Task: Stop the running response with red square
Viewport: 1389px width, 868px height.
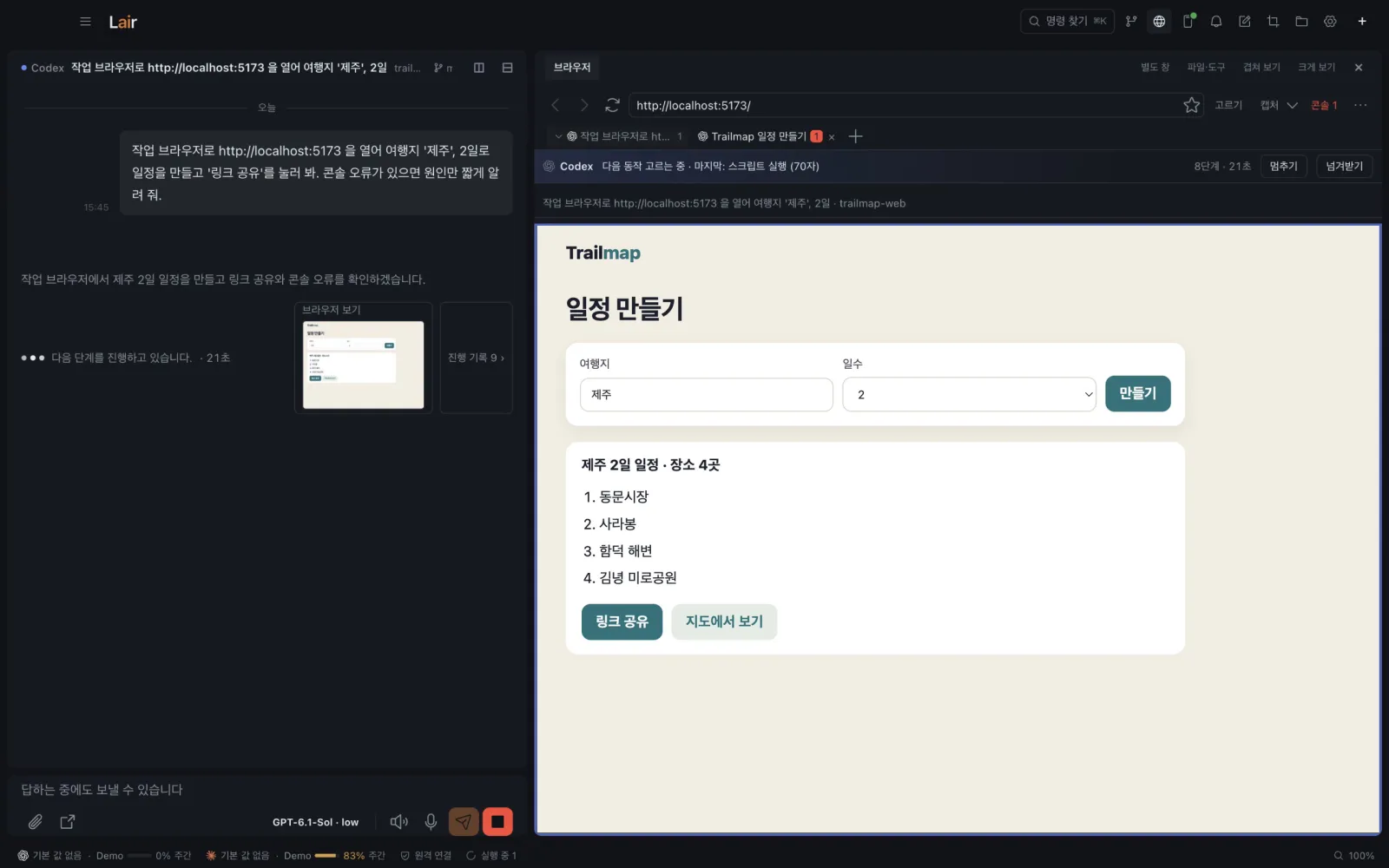Action: click(x=497, y=821)
